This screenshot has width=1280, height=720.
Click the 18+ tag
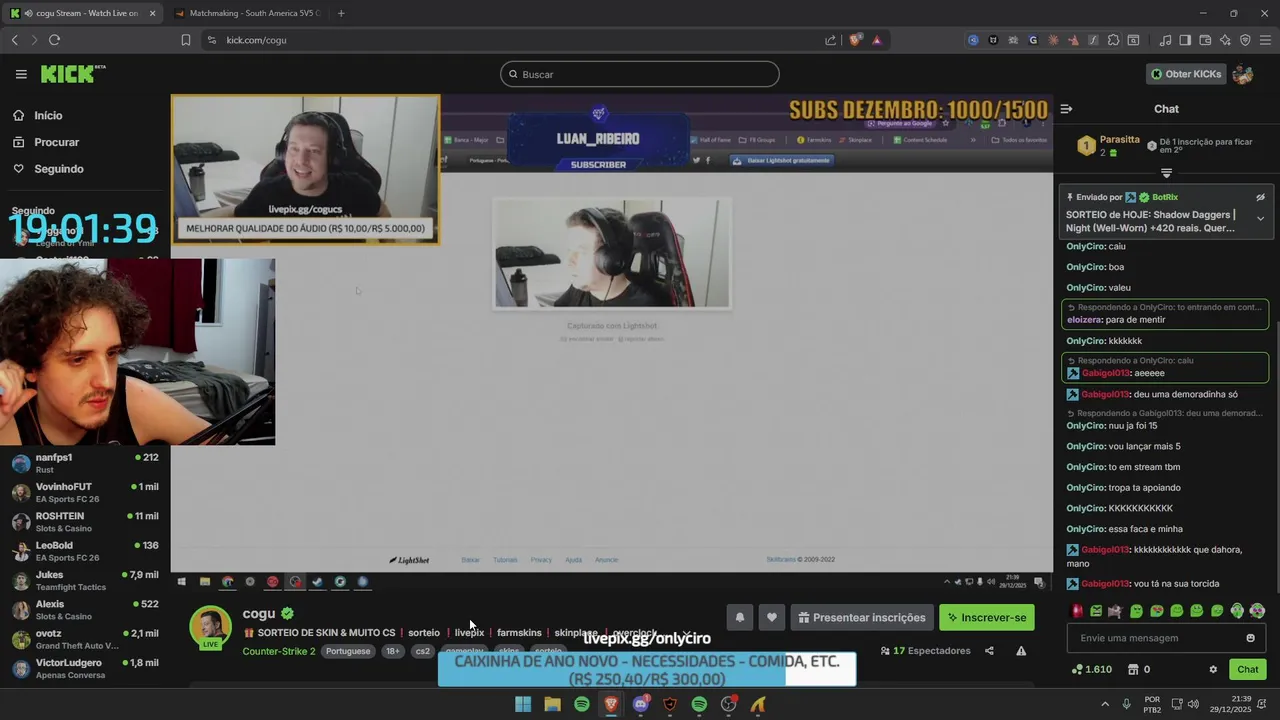[393, 651]
